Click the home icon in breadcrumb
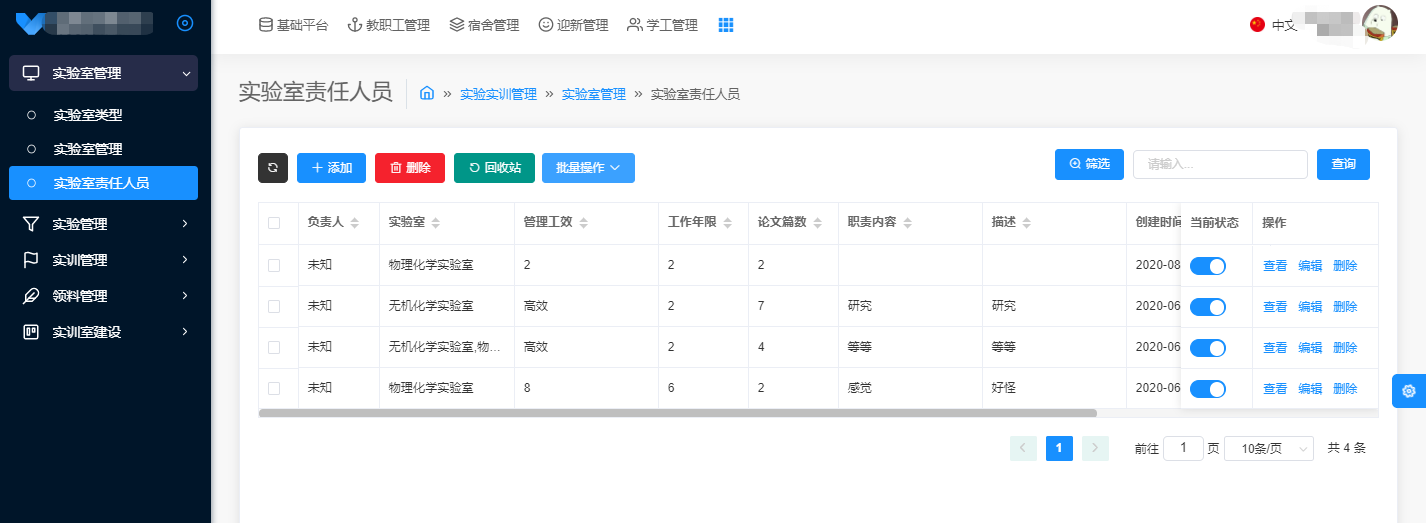Screen dimensions: 1426x523 pyautogui.click(x=427, y=93)
